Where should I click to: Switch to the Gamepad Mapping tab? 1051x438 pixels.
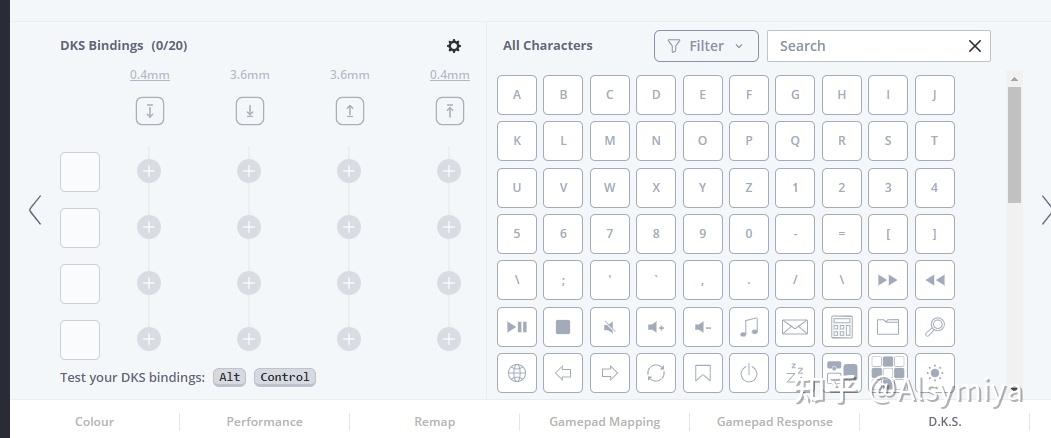pyautogui.click(x=604, y=422)
